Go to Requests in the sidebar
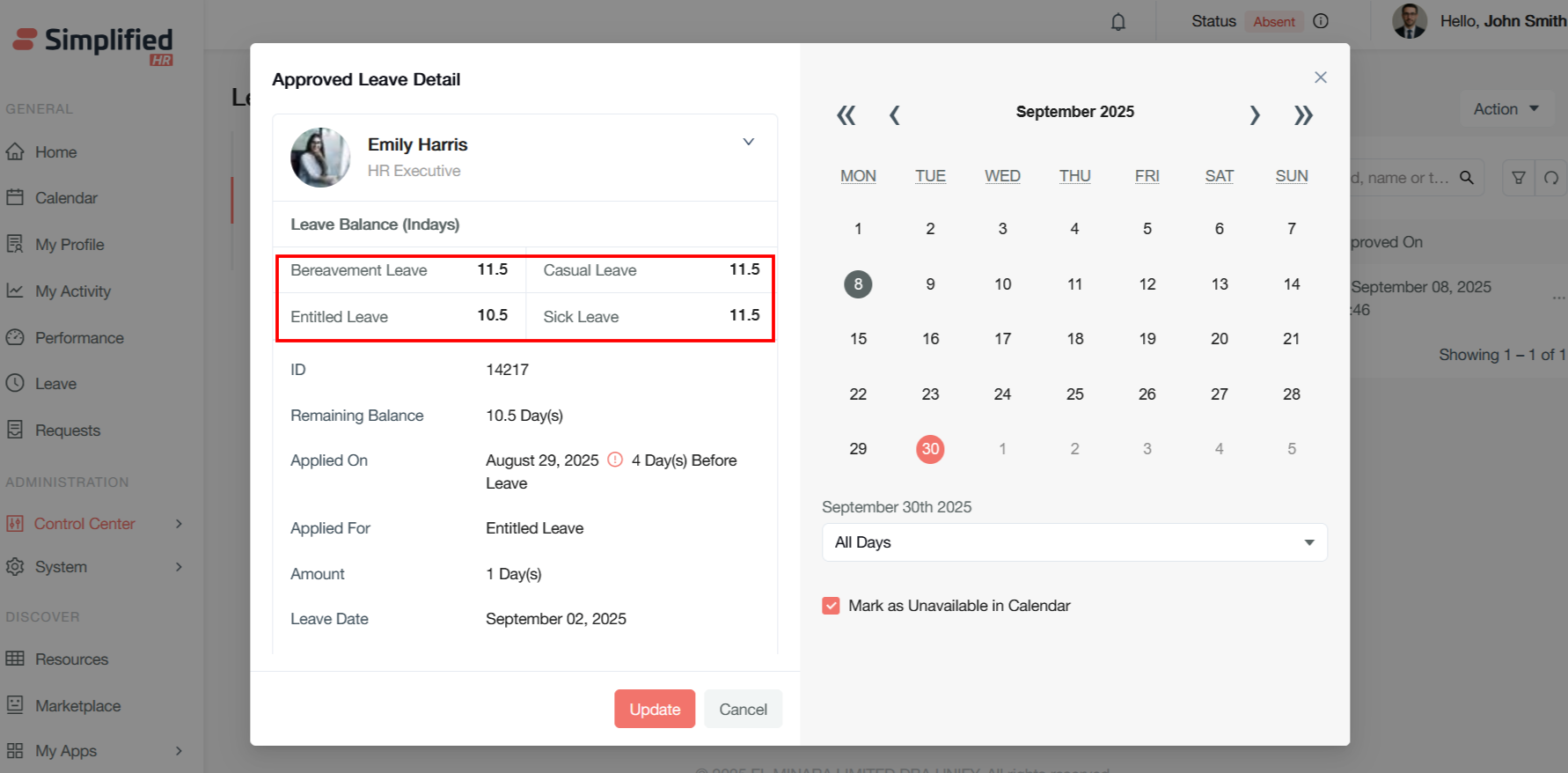Image resolution: width=1568 pixels, height=773 pixels. tap(68, 431)
